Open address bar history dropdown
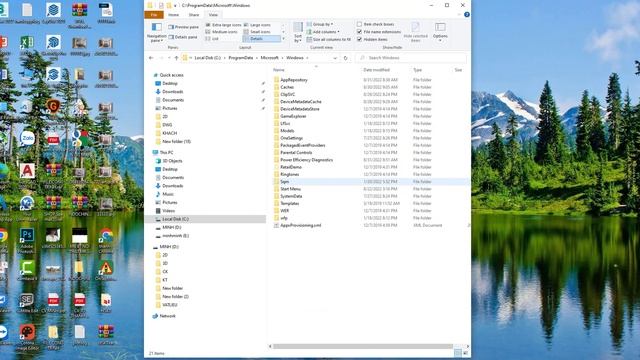Screen dimensions: 640x360 335,58
